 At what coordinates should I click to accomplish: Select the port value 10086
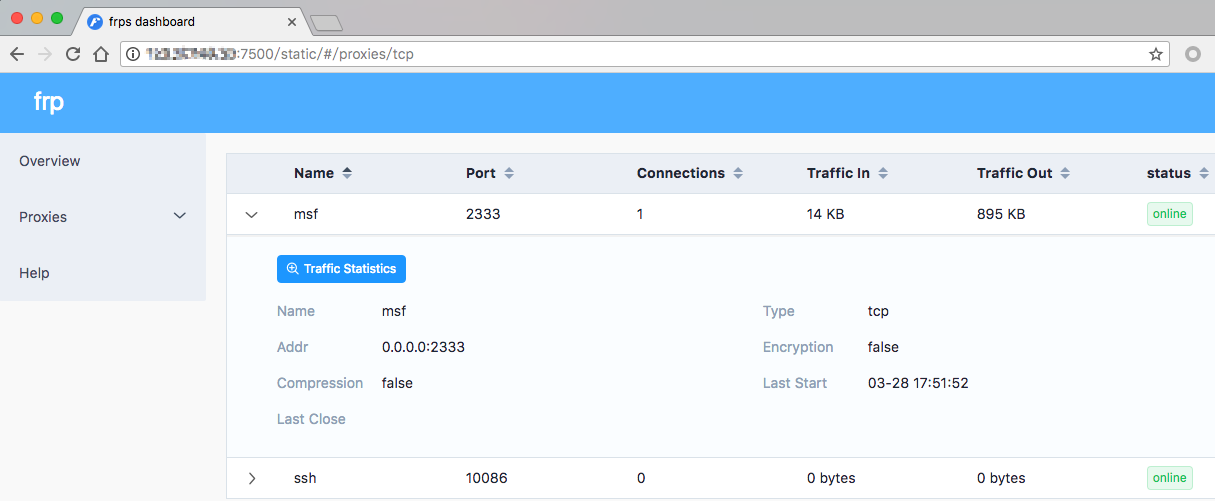point(487,478)
